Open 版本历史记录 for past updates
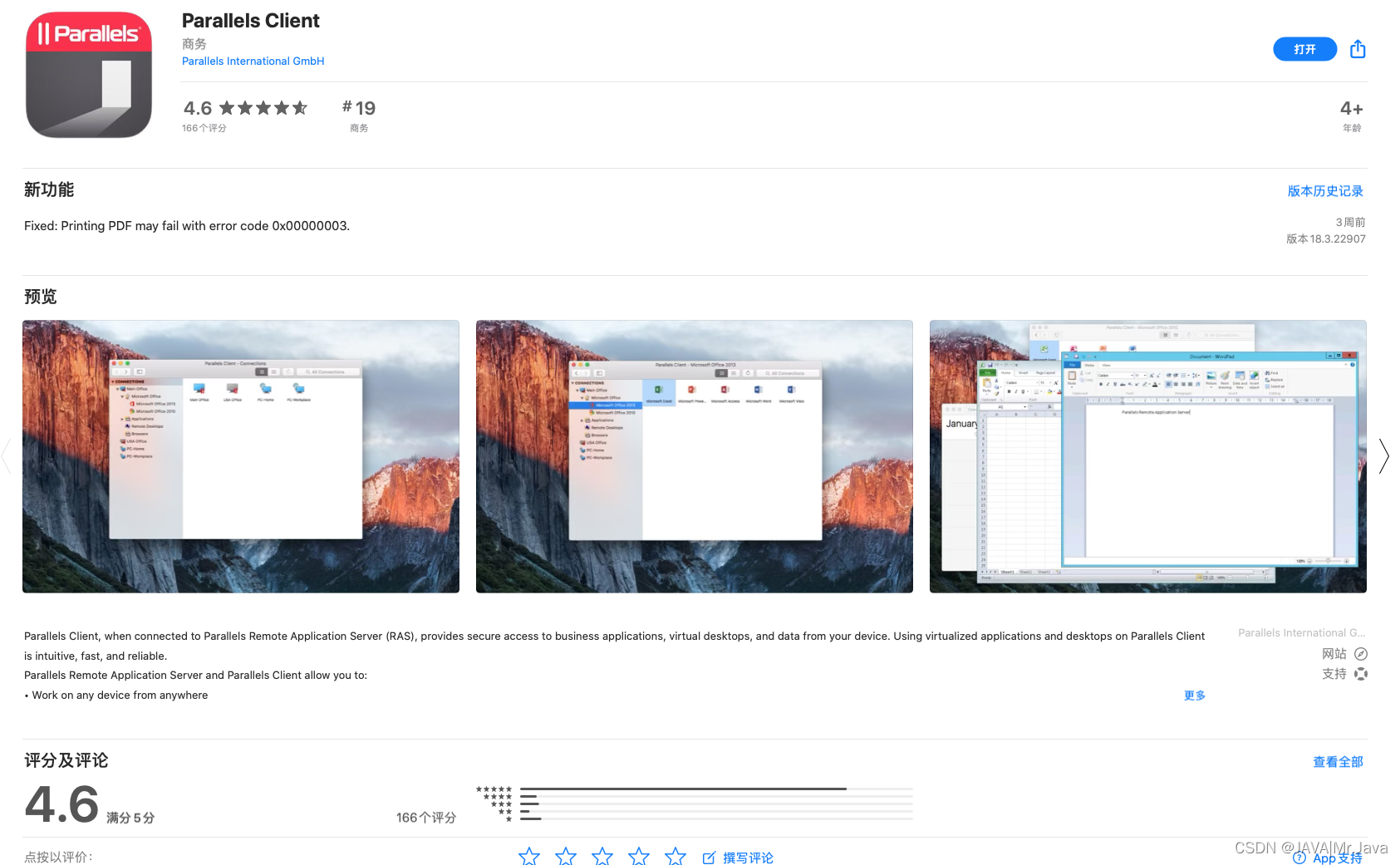Viewport: 1400px width, 865px height. pos(1324,190)
